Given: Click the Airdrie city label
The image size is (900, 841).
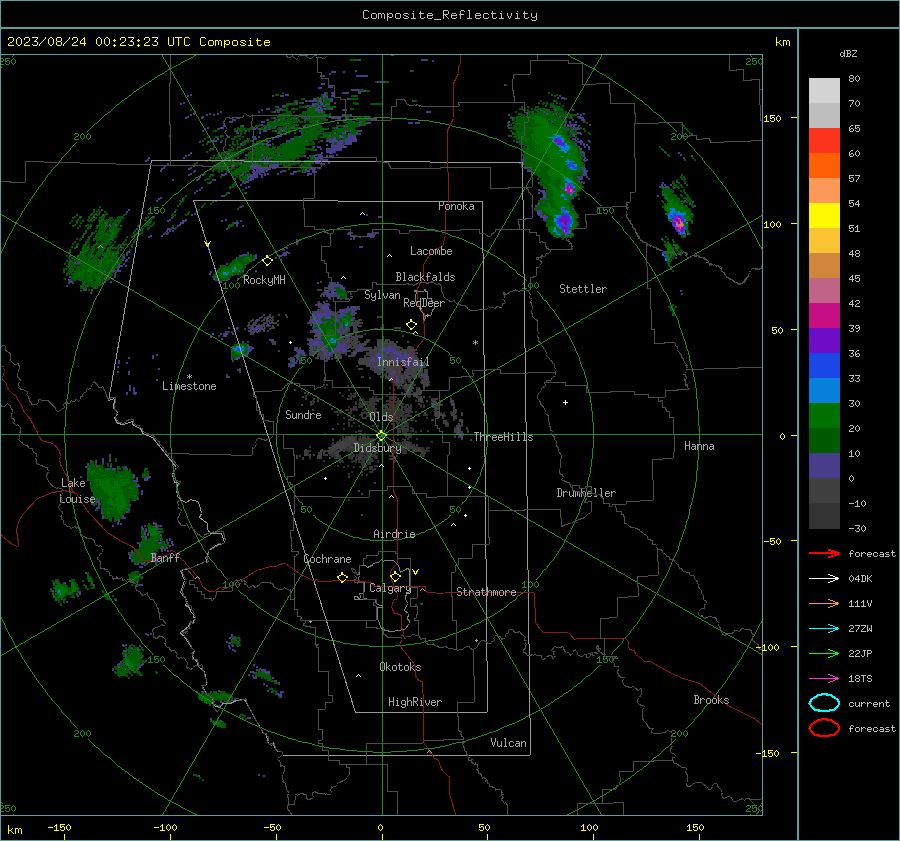Looking at the screenshot, I should [394, 534].
